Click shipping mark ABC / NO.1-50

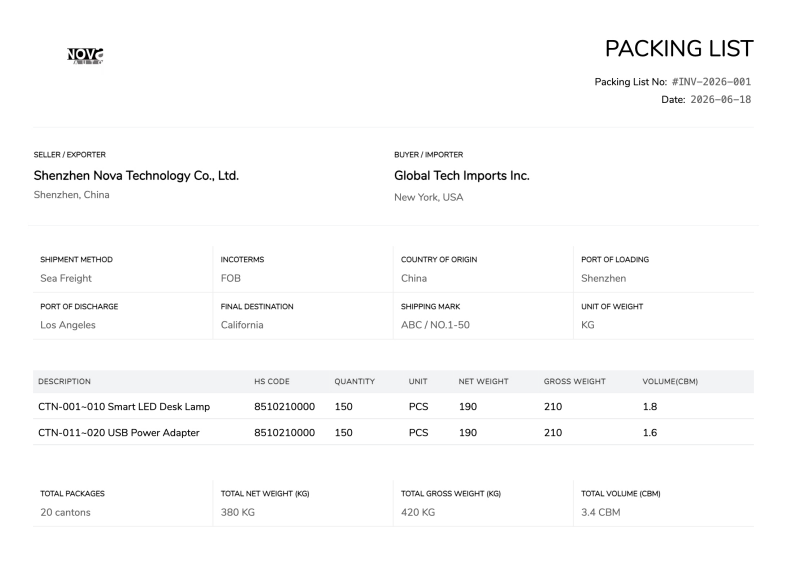(435, 325)
